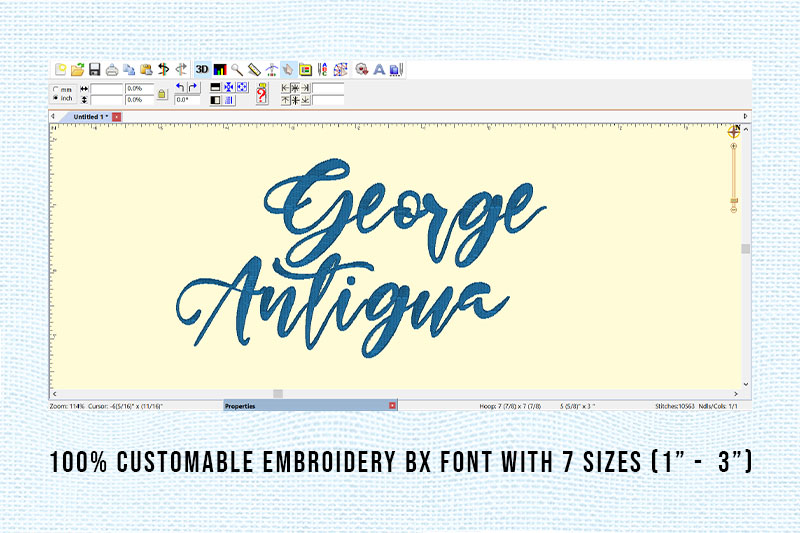The width and height of the screenshot is (800, 533).
Task: Paste from clipboard icon
Action: (x=146, y=69)
